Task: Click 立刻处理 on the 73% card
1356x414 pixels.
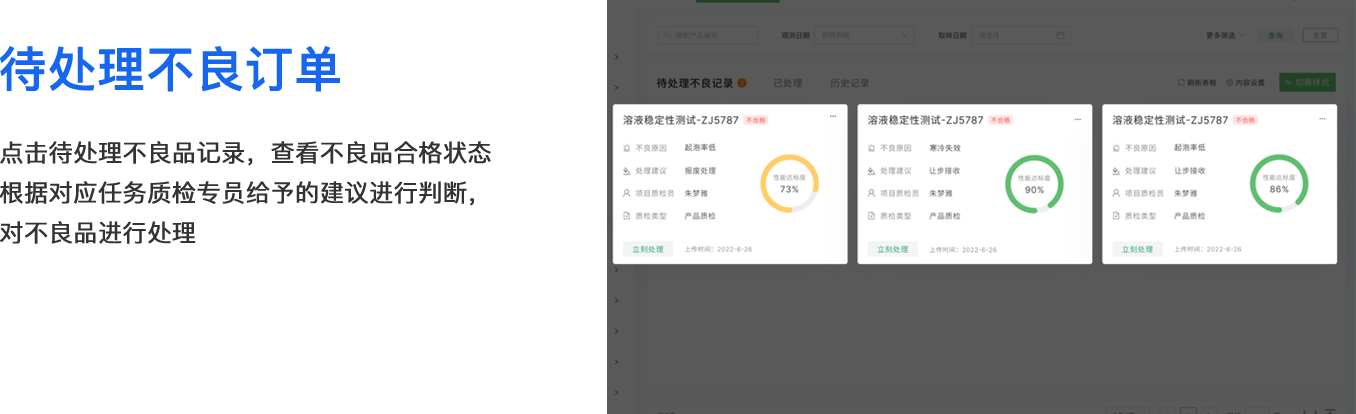Action: (x=647, y=249)
